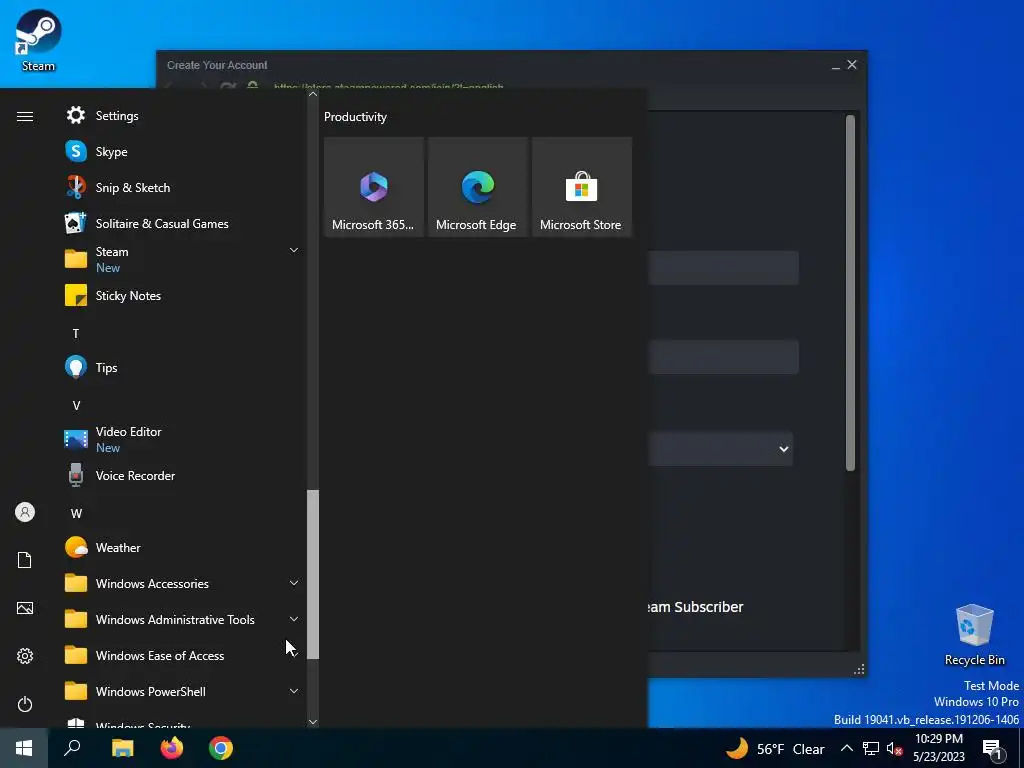
Task: Open Settings gear in Start sidebar
Action: tap(25, 656)
